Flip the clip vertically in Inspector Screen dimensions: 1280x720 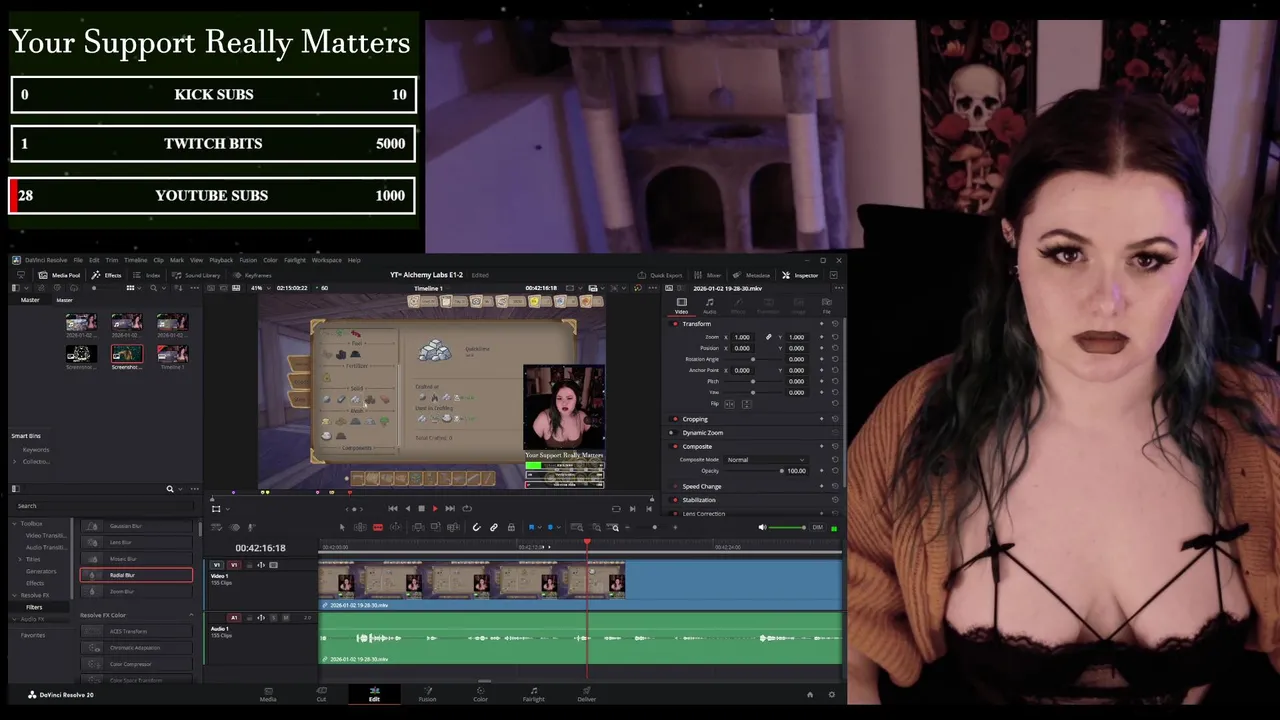[x=747, y=404]
